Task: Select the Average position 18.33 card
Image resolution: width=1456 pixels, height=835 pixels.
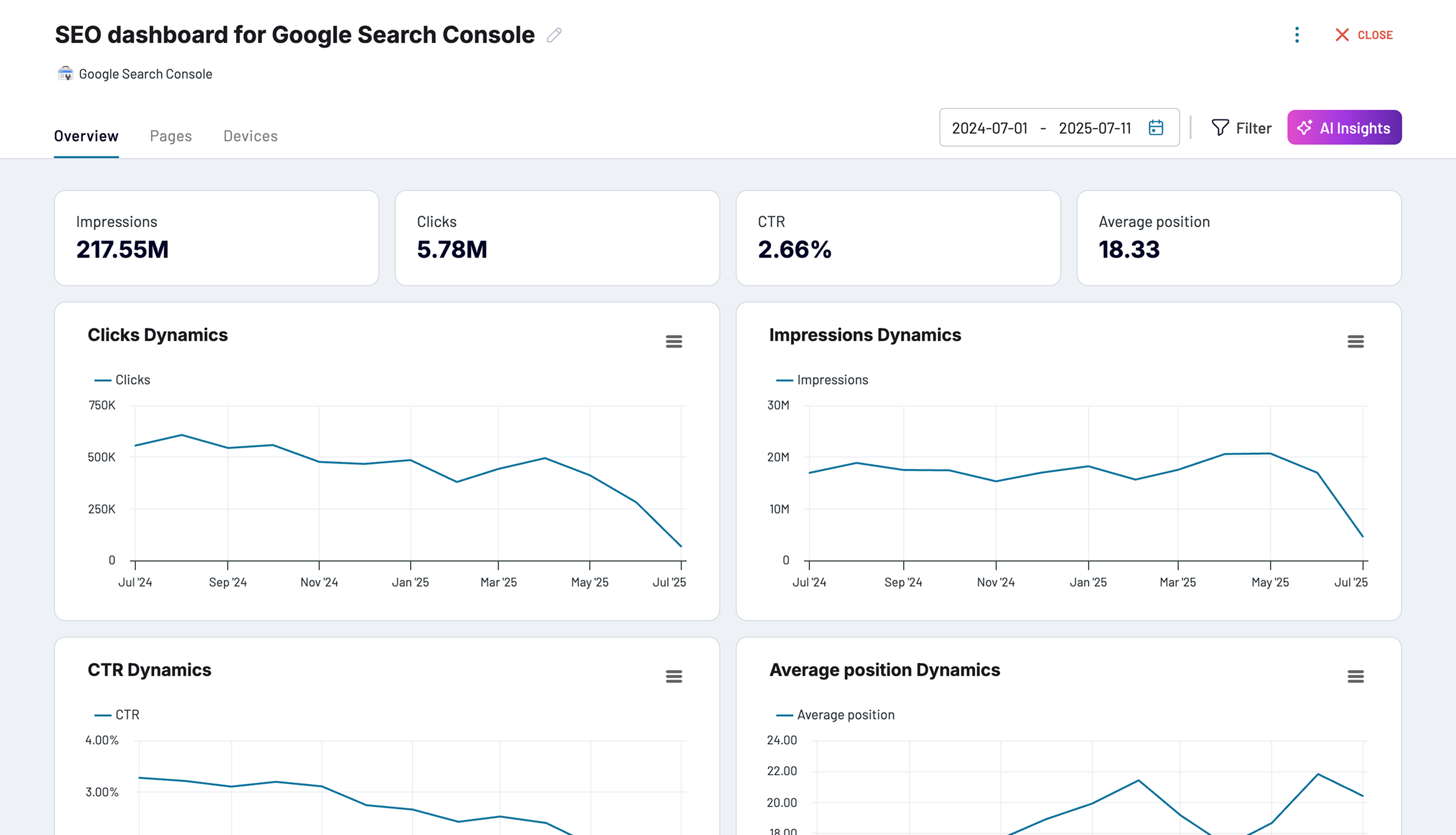Action: (1239, 238)
